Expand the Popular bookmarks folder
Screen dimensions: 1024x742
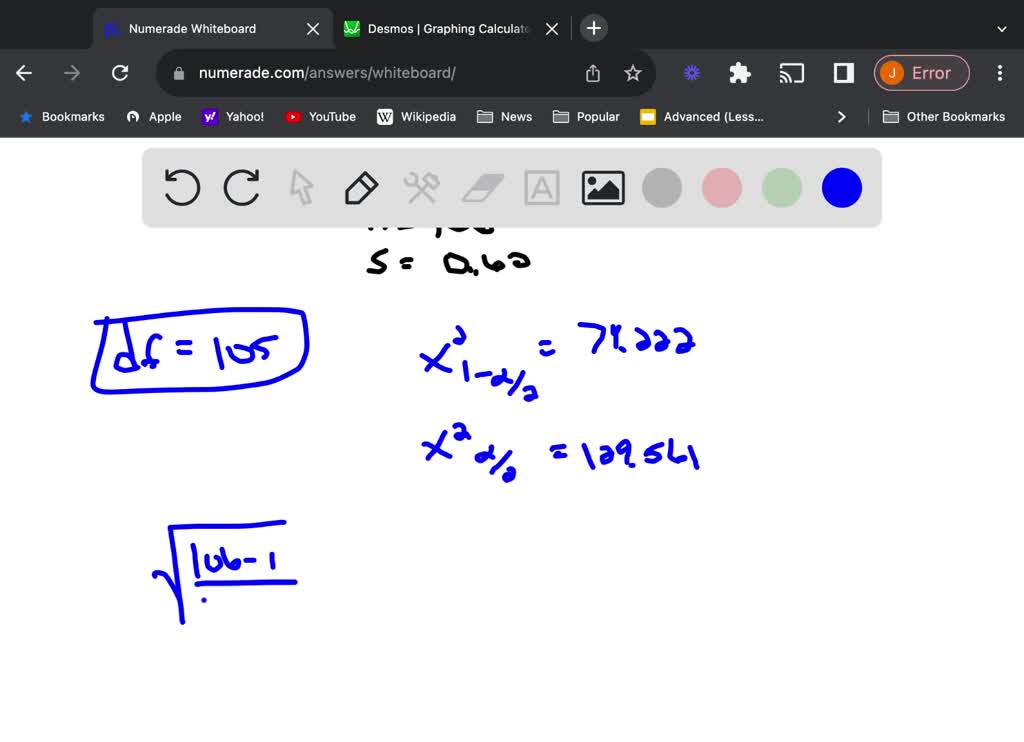[x=586, y=117]
